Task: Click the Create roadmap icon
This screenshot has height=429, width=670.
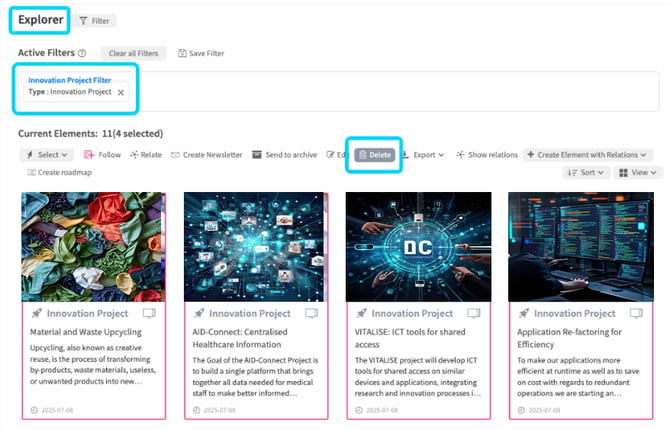Action: click(31, 172)
